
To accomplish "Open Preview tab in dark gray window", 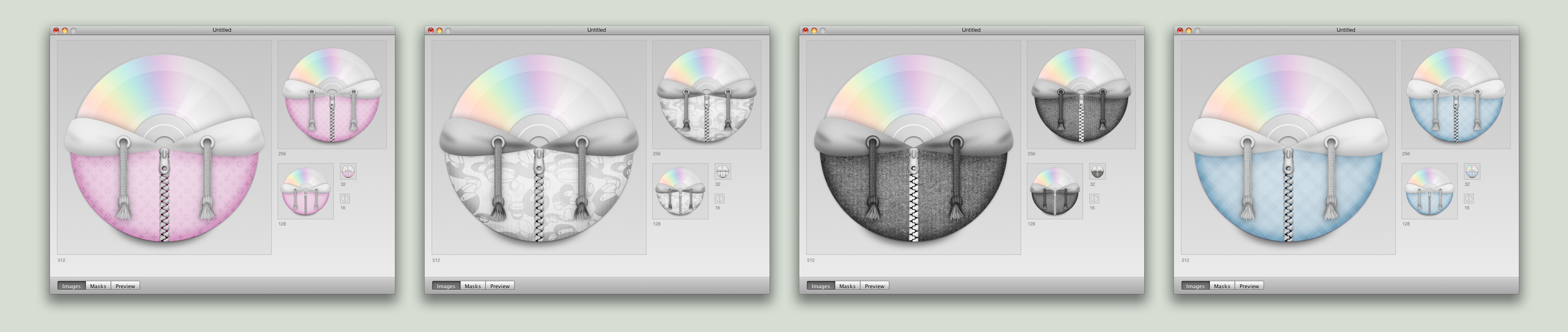I will coord(875,286).
